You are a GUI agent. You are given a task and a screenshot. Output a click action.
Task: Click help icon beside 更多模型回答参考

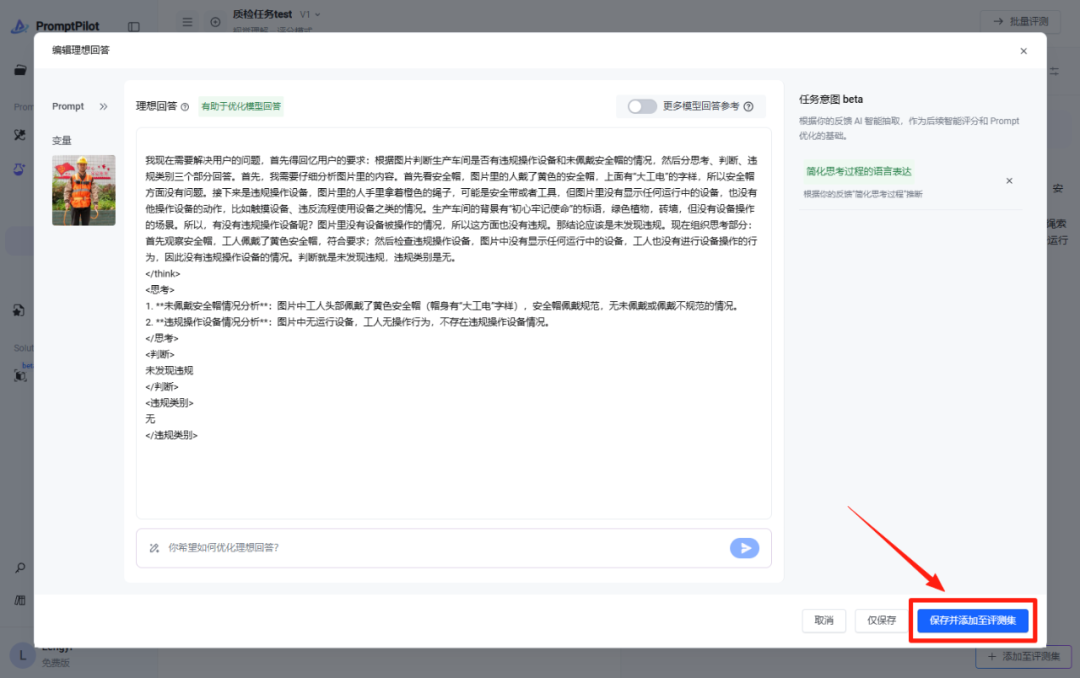(749, 106)
